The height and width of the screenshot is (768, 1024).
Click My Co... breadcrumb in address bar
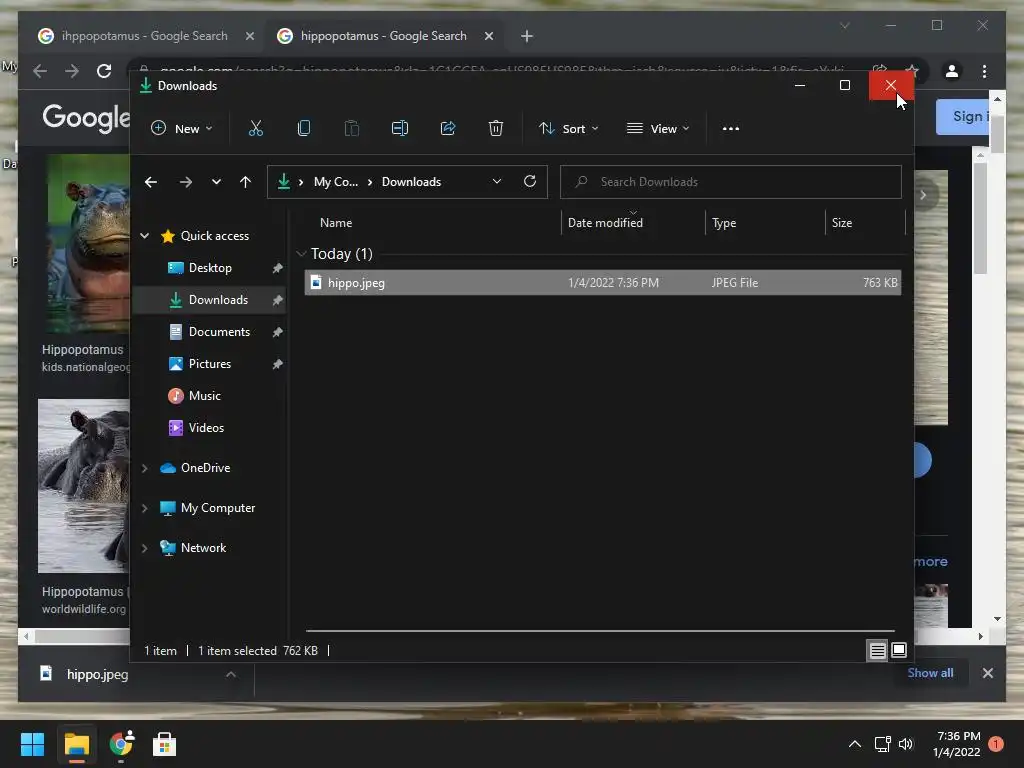coord(336,182)
